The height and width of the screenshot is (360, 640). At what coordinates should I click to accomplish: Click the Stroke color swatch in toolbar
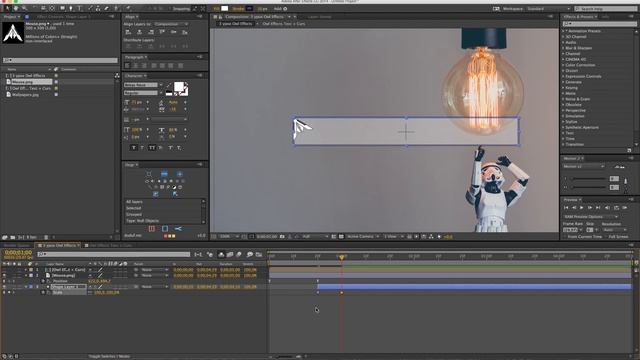point(249,9)
